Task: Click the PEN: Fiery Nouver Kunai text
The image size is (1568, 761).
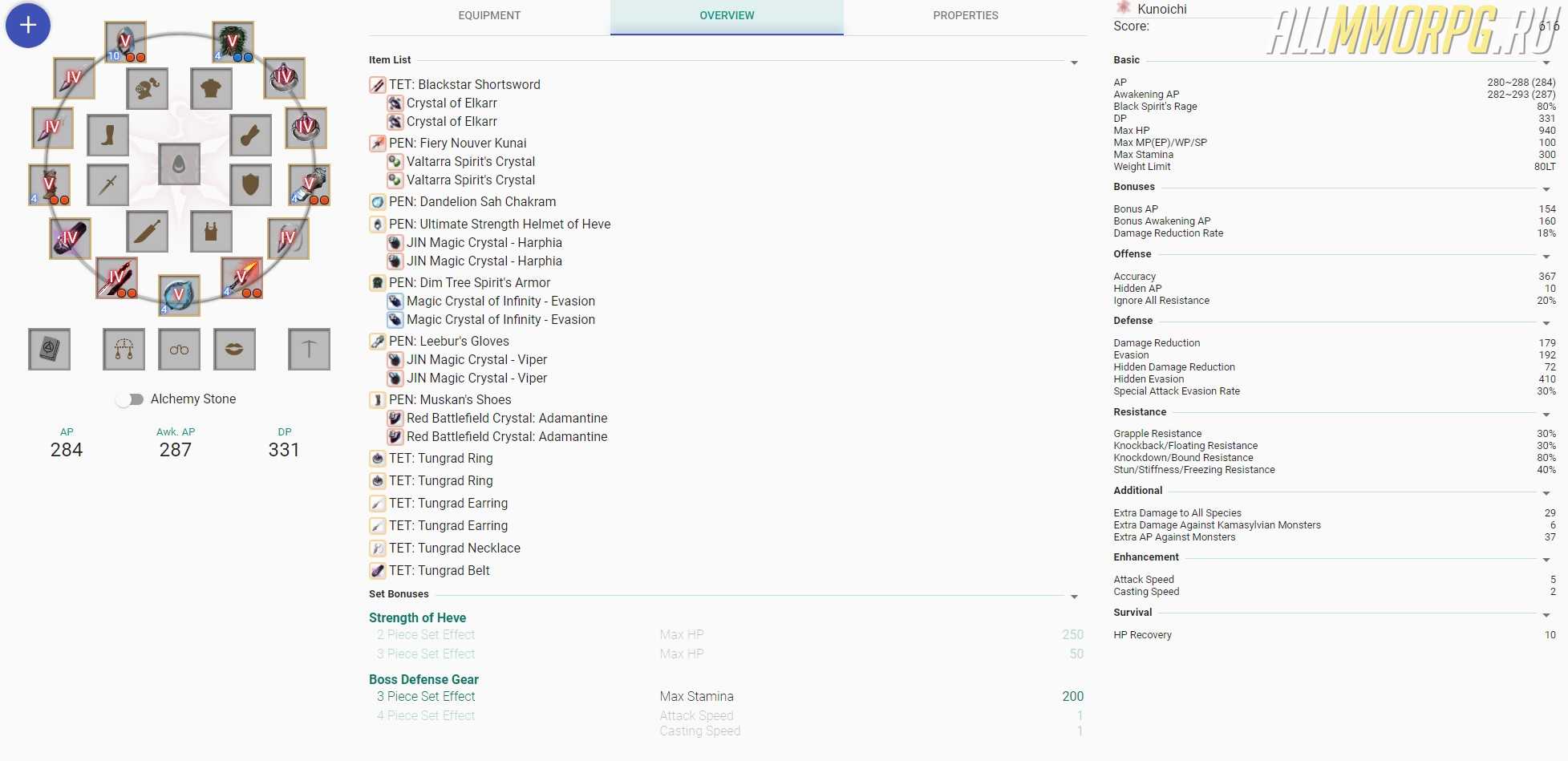Action: [x=458, y=143]
